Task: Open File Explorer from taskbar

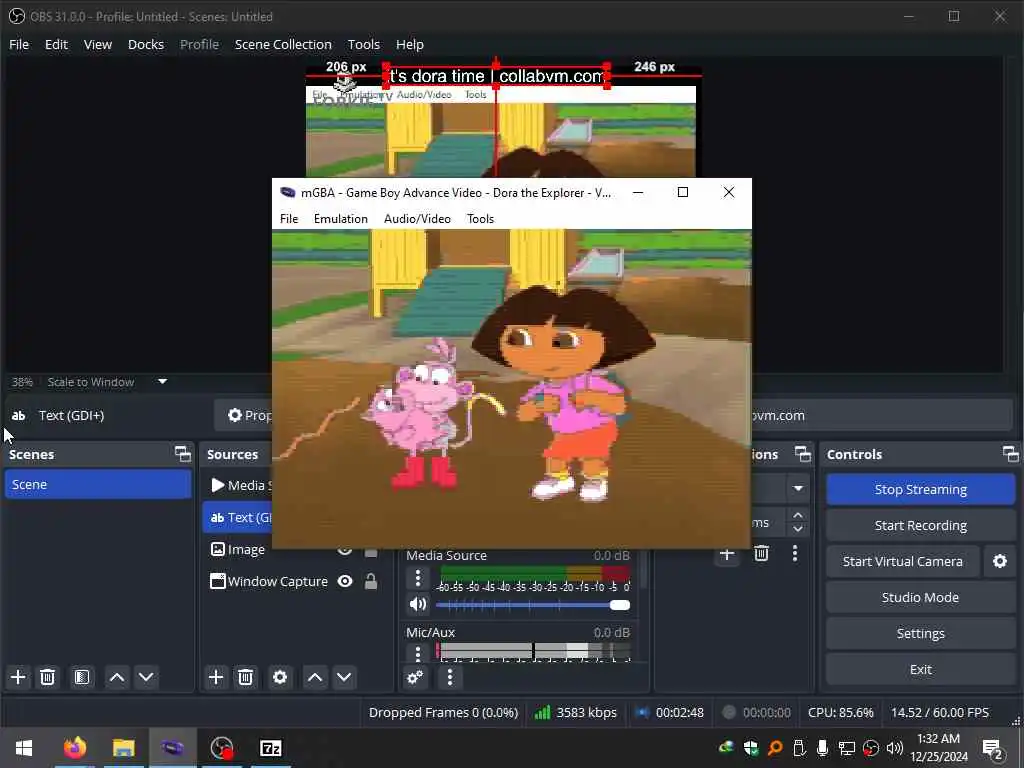Action: (x=123, y=748)
